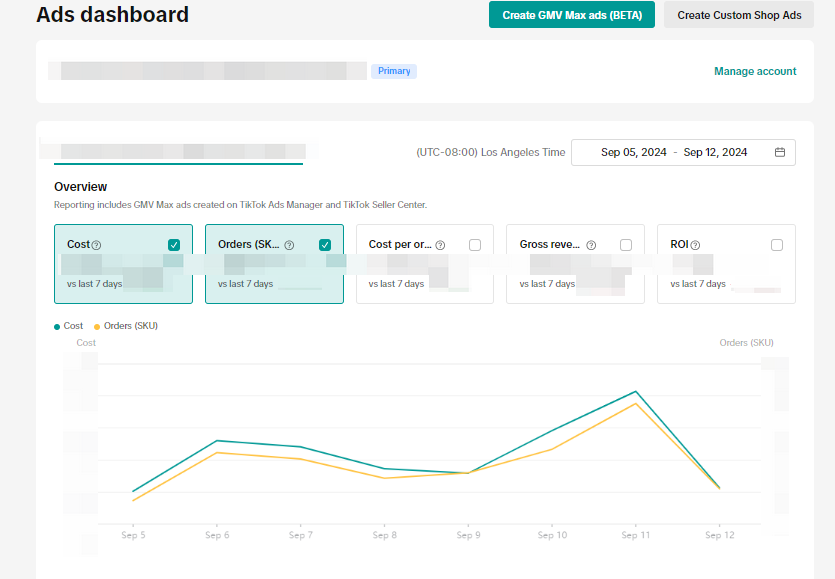Screen dimensions: 835x579
Task: Open the Manage account link
Action: [755, 71]
